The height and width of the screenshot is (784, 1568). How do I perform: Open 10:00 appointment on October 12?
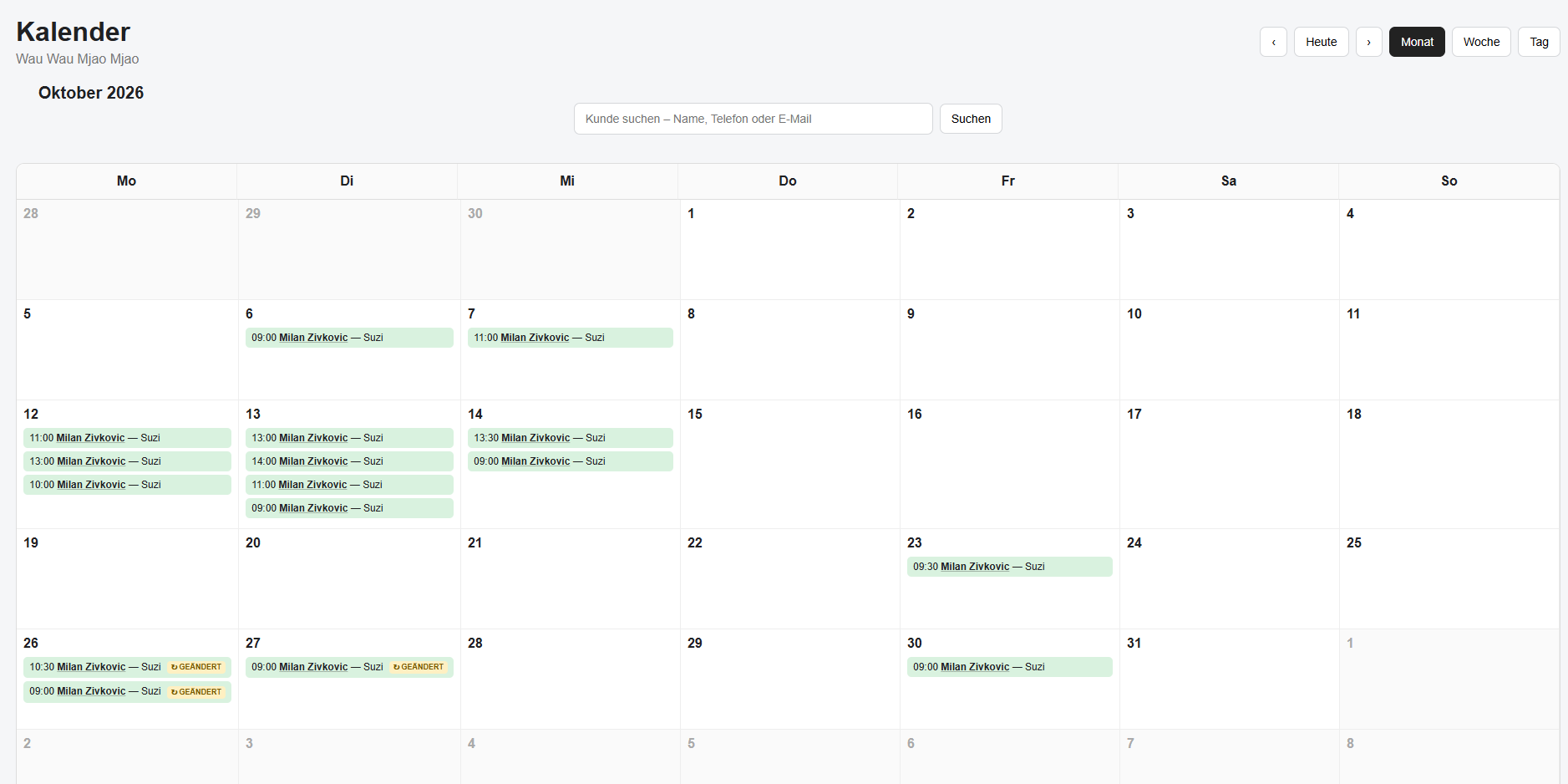127,485
